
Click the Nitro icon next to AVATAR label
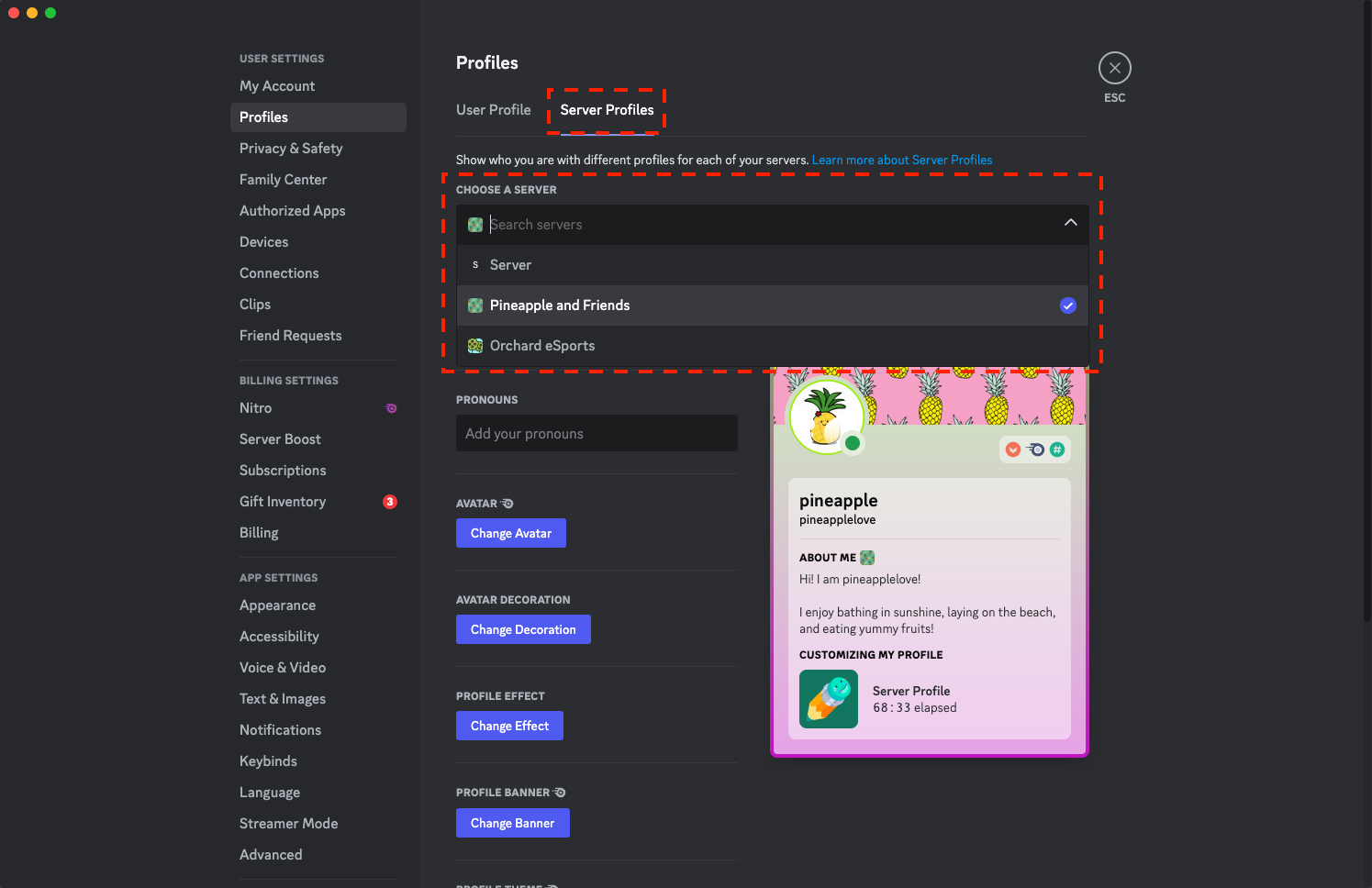508,504
